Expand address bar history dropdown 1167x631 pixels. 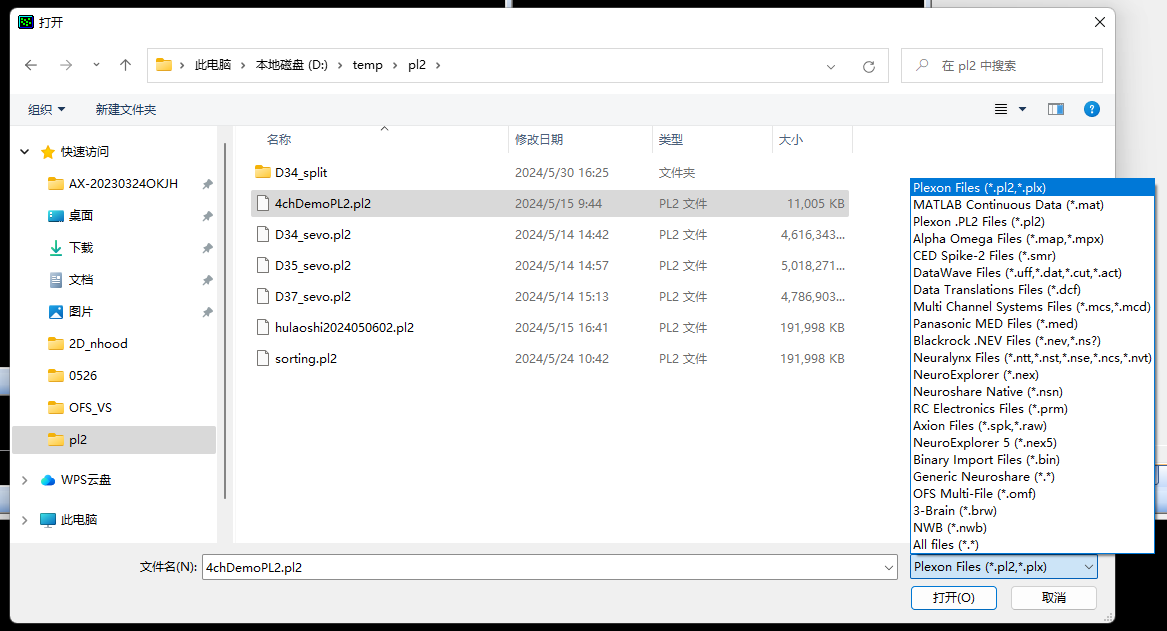[x=831, y=66]
